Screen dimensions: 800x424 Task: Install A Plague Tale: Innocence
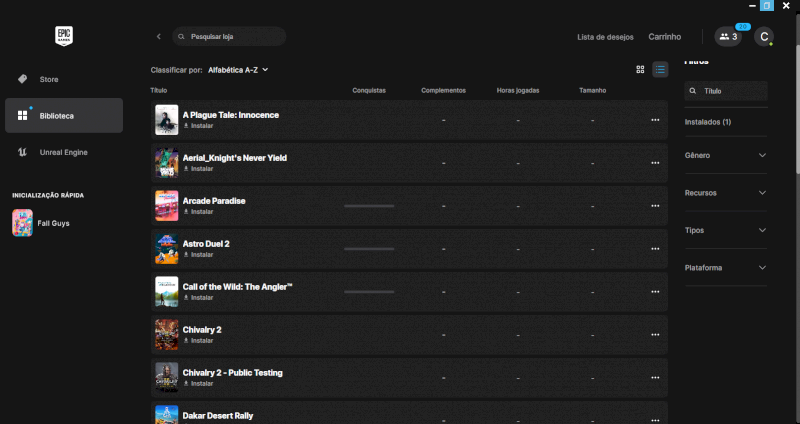(x=198, y=126)
